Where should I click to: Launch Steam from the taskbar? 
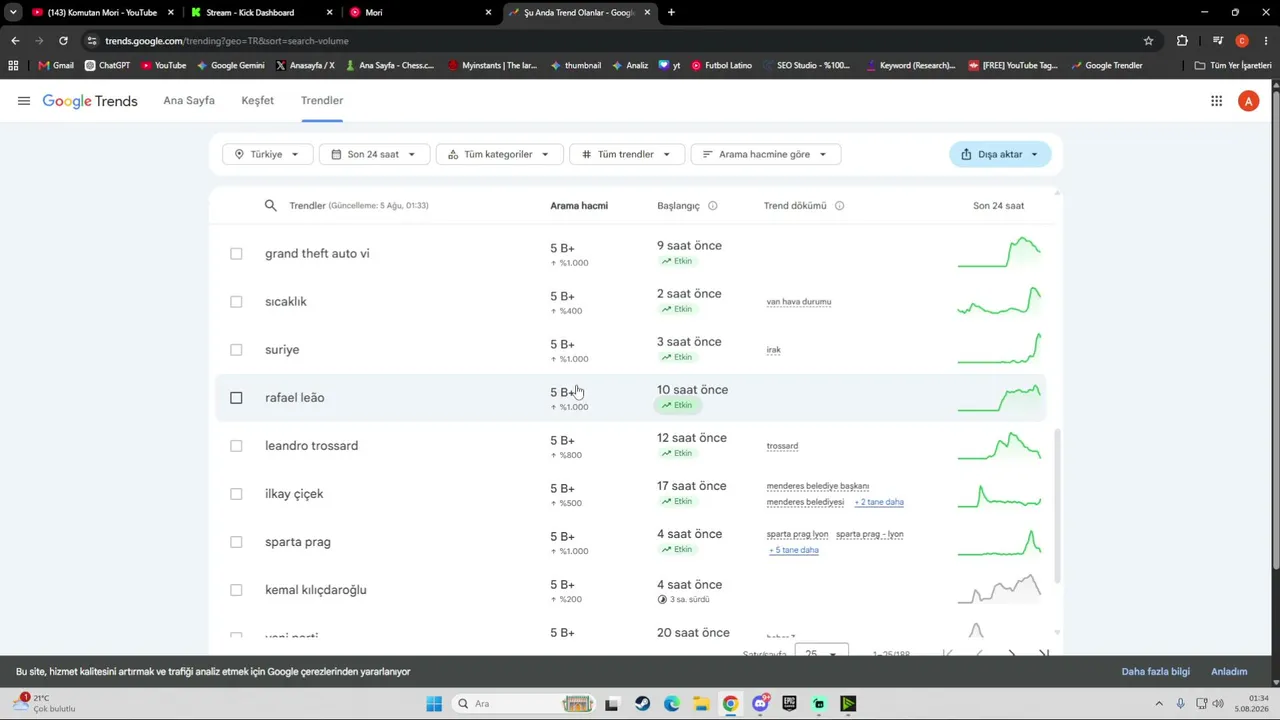642,704
